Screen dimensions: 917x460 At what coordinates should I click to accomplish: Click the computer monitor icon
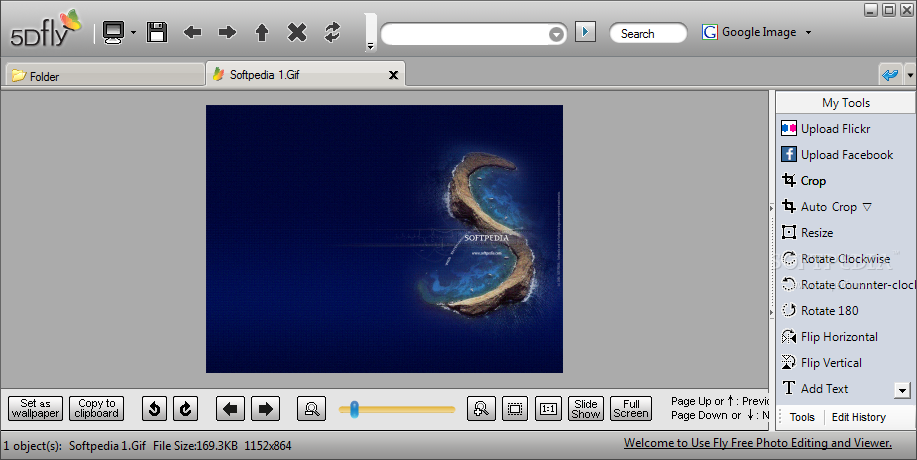click(113, 32)
